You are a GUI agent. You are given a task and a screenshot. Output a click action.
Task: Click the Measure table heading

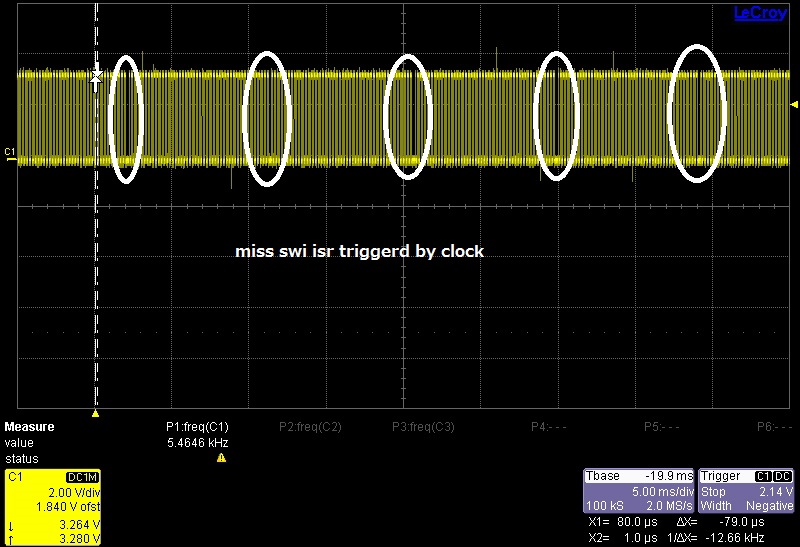coord(30,427)
